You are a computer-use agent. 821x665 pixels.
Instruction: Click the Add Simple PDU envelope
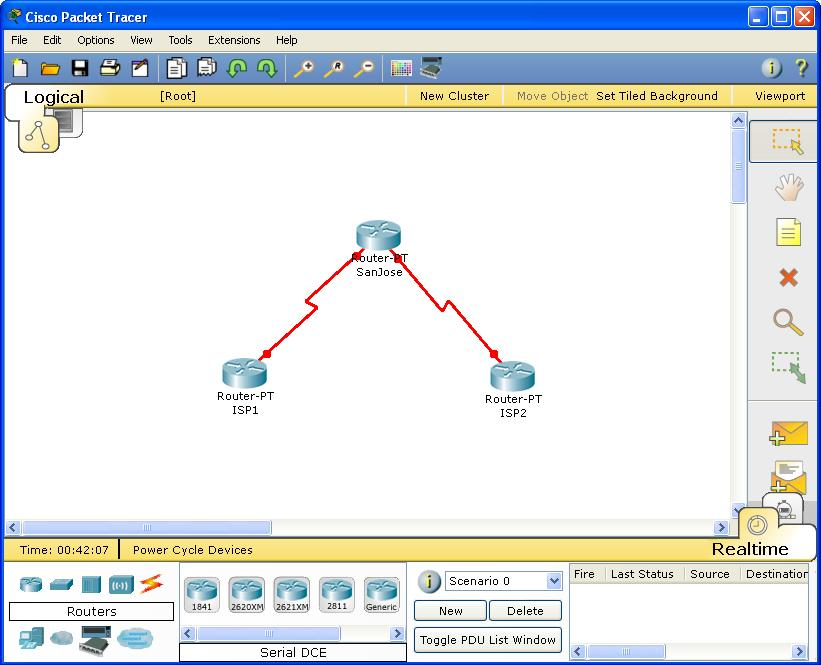(788, 433)
